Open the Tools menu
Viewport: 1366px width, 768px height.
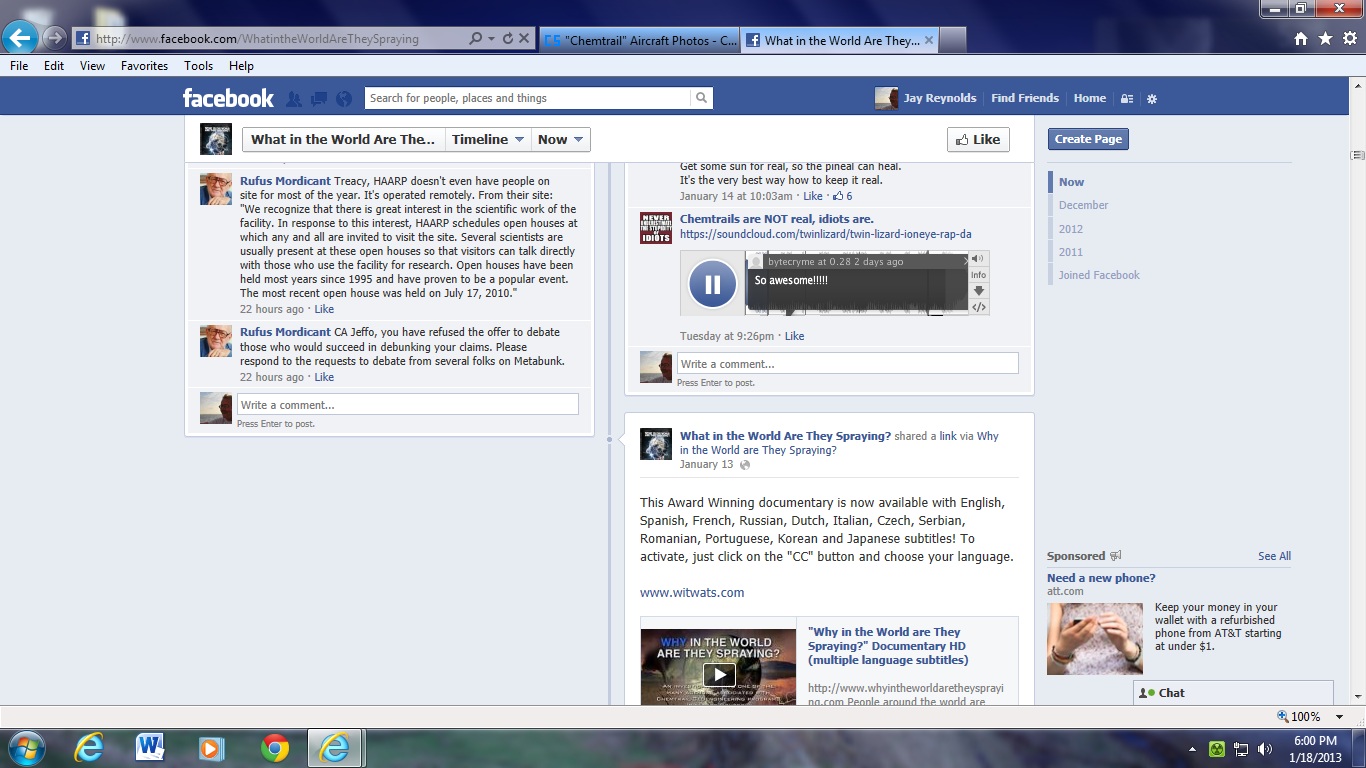tap(198, 66)
